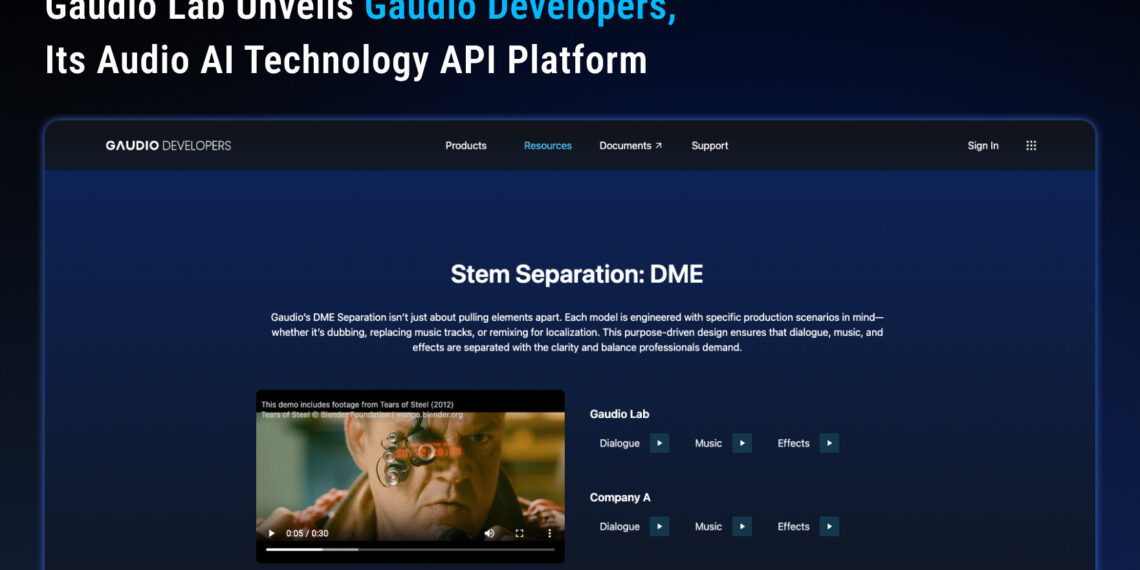1140x570 pixels.
Task: Open the Products menu
Action: coord(466,145)
